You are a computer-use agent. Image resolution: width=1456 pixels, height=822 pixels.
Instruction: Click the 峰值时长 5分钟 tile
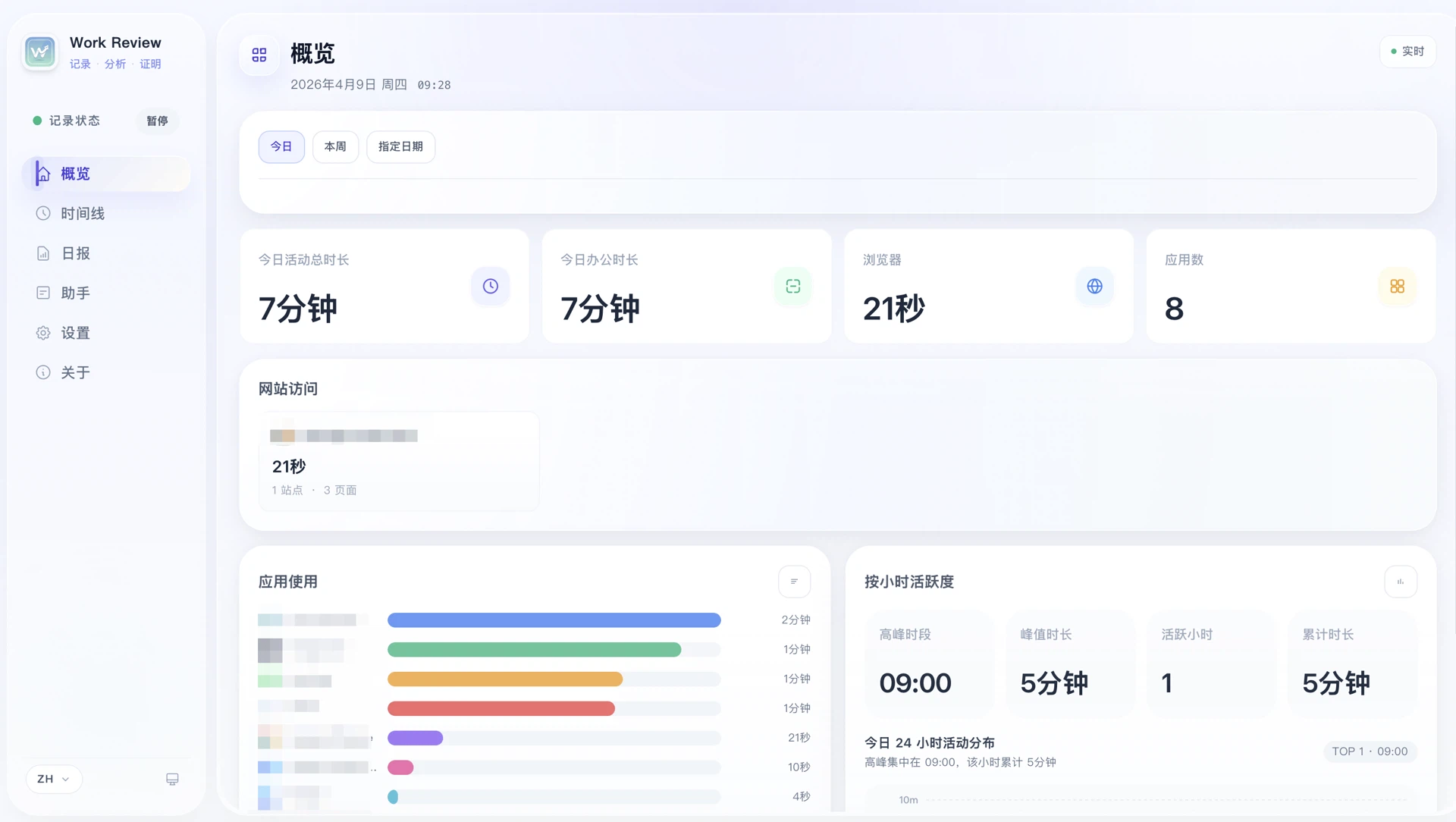(x=1070, y=664)
